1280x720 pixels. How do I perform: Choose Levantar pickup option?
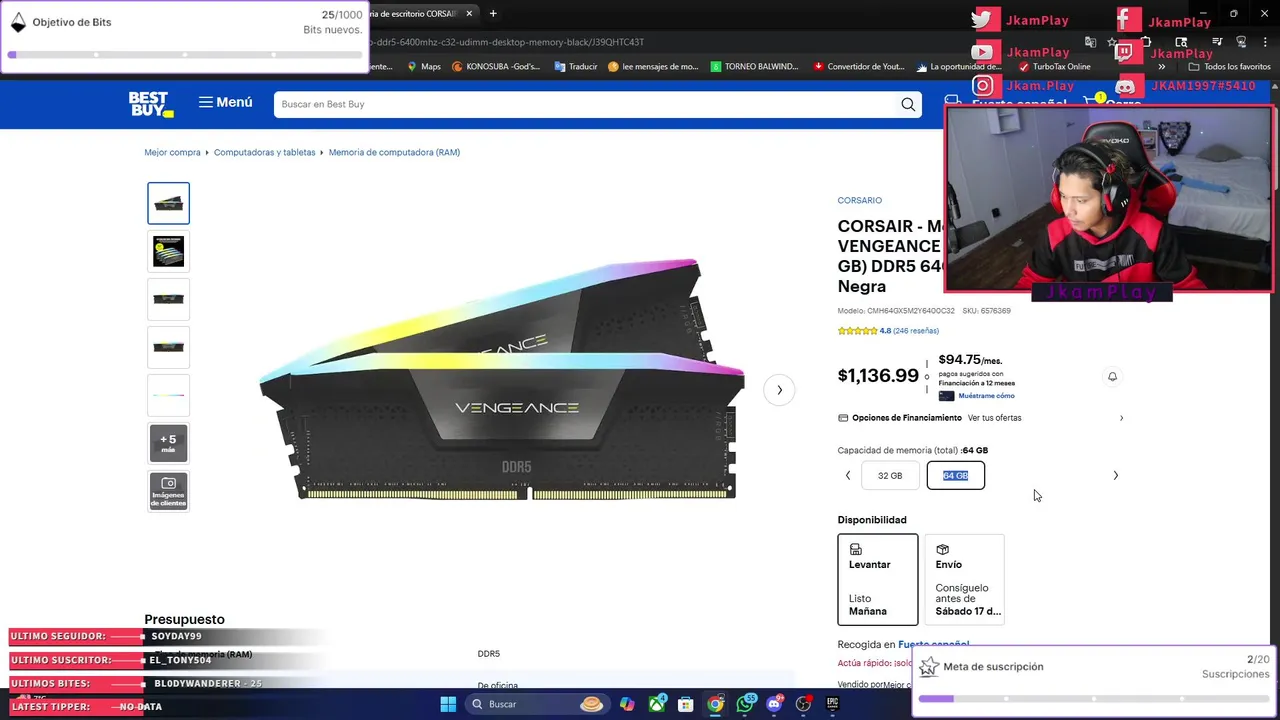(x=878, y=579)
